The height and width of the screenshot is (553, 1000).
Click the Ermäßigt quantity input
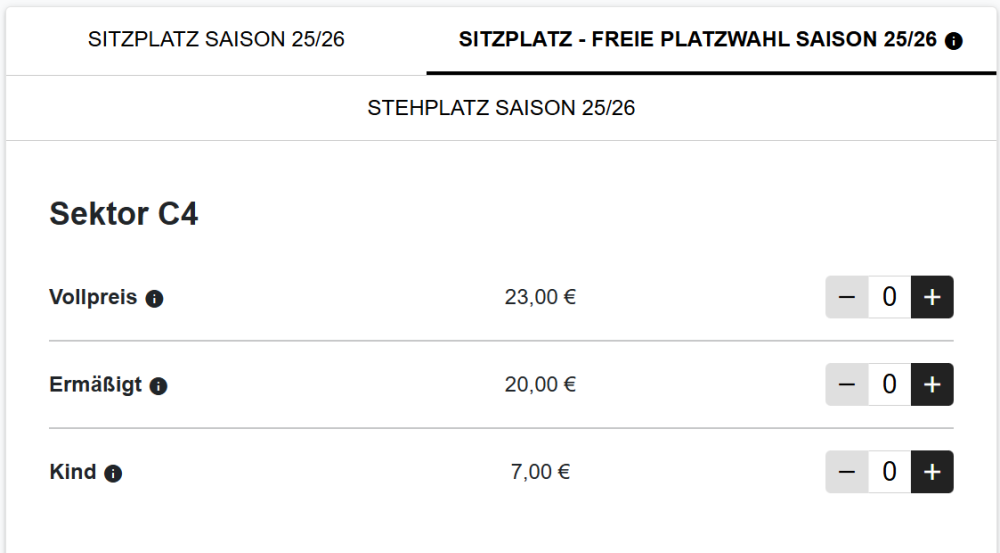click(x=889, y=385)
